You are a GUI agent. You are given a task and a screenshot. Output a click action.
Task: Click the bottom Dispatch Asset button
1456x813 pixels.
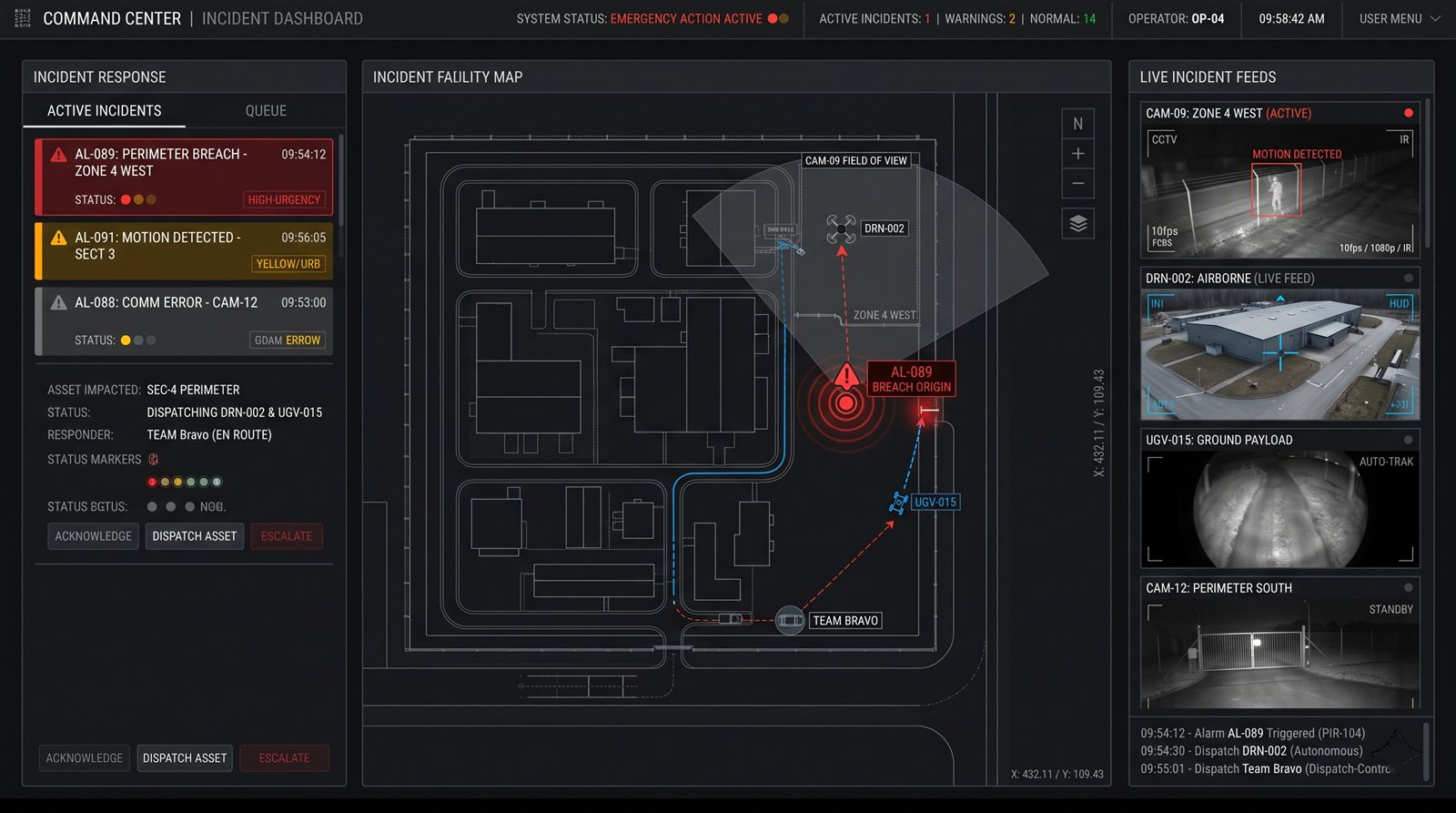click(x=185, y=758)
